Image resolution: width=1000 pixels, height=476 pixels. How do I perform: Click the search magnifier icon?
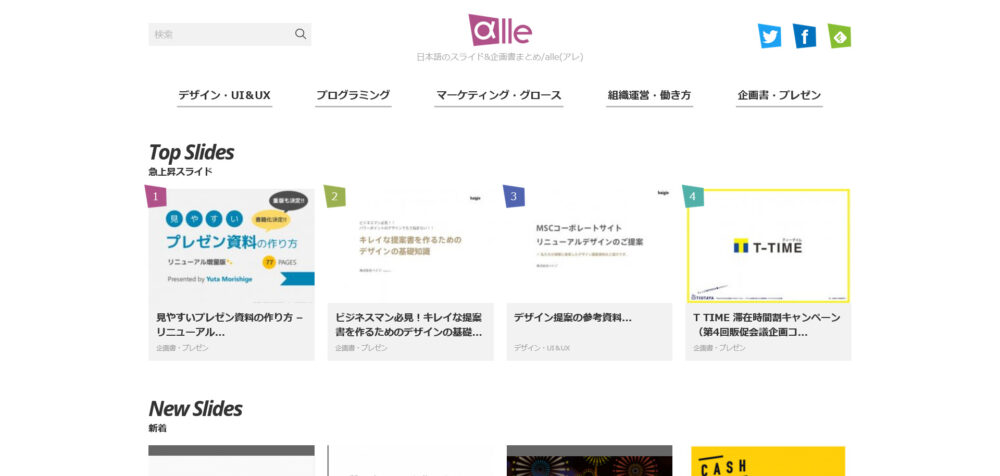point(300,34)
